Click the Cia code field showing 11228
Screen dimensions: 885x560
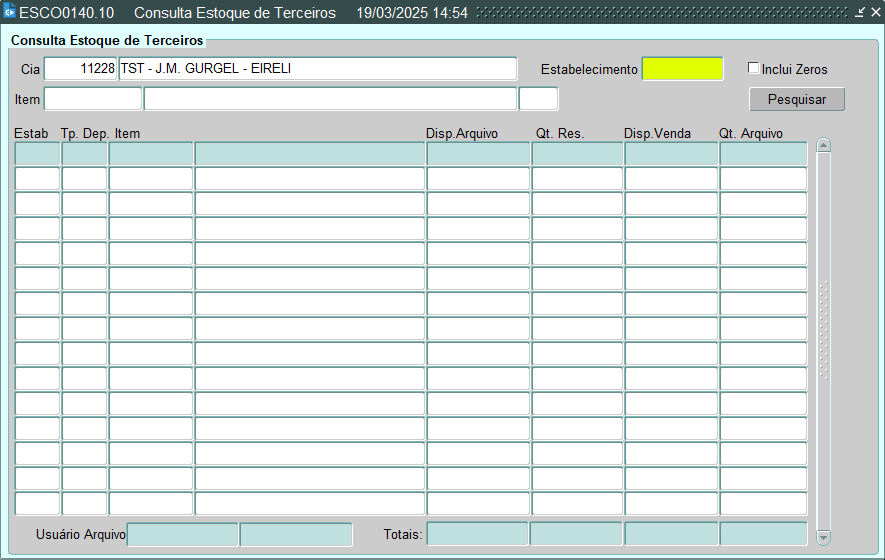(81, 69)
